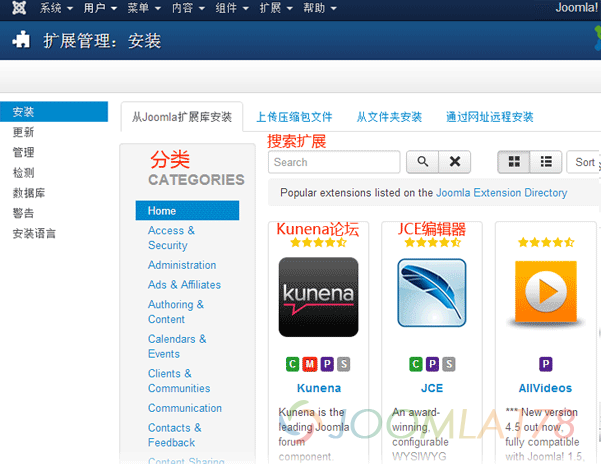Switch to 通过网址远程安装 tab
Screen dimensions: 601x464
click(489, 117)
